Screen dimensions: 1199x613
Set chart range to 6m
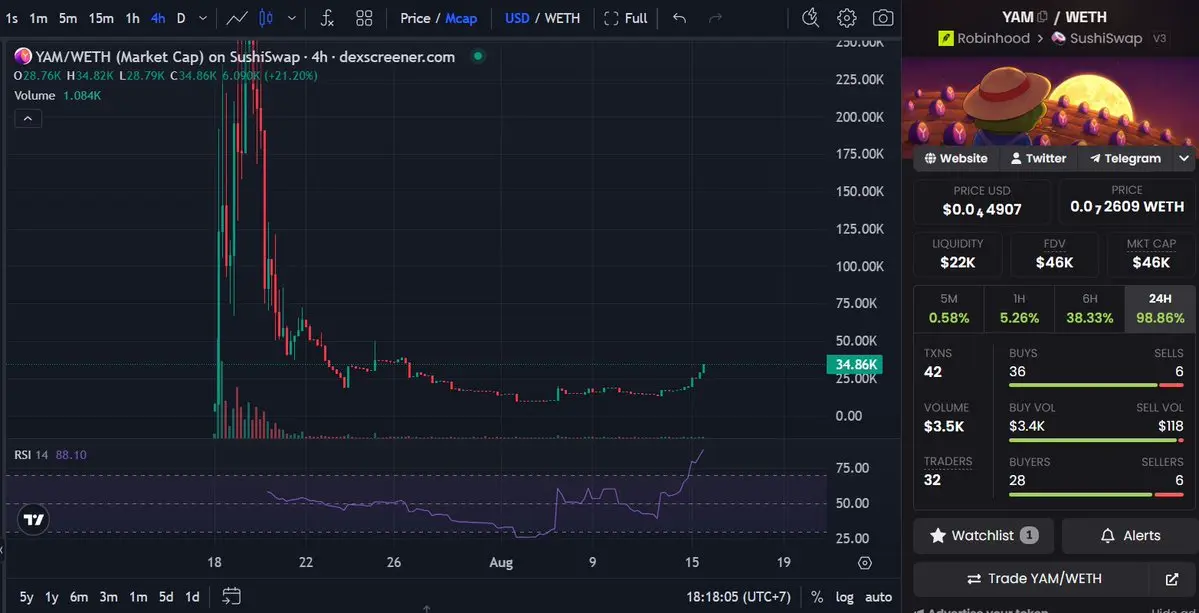click(x=79, y=597)
